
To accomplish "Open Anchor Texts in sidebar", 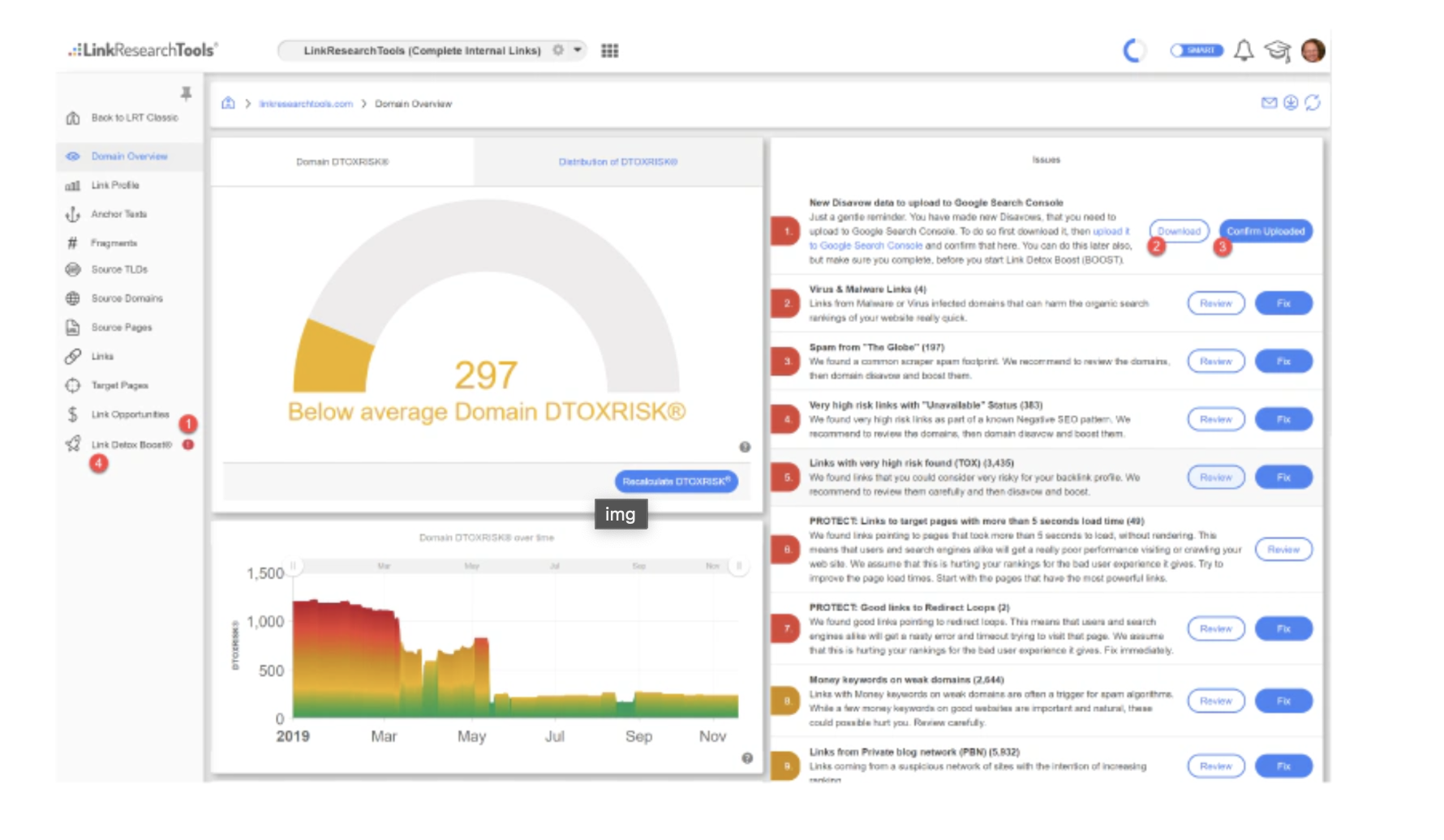I will (119, 214).
